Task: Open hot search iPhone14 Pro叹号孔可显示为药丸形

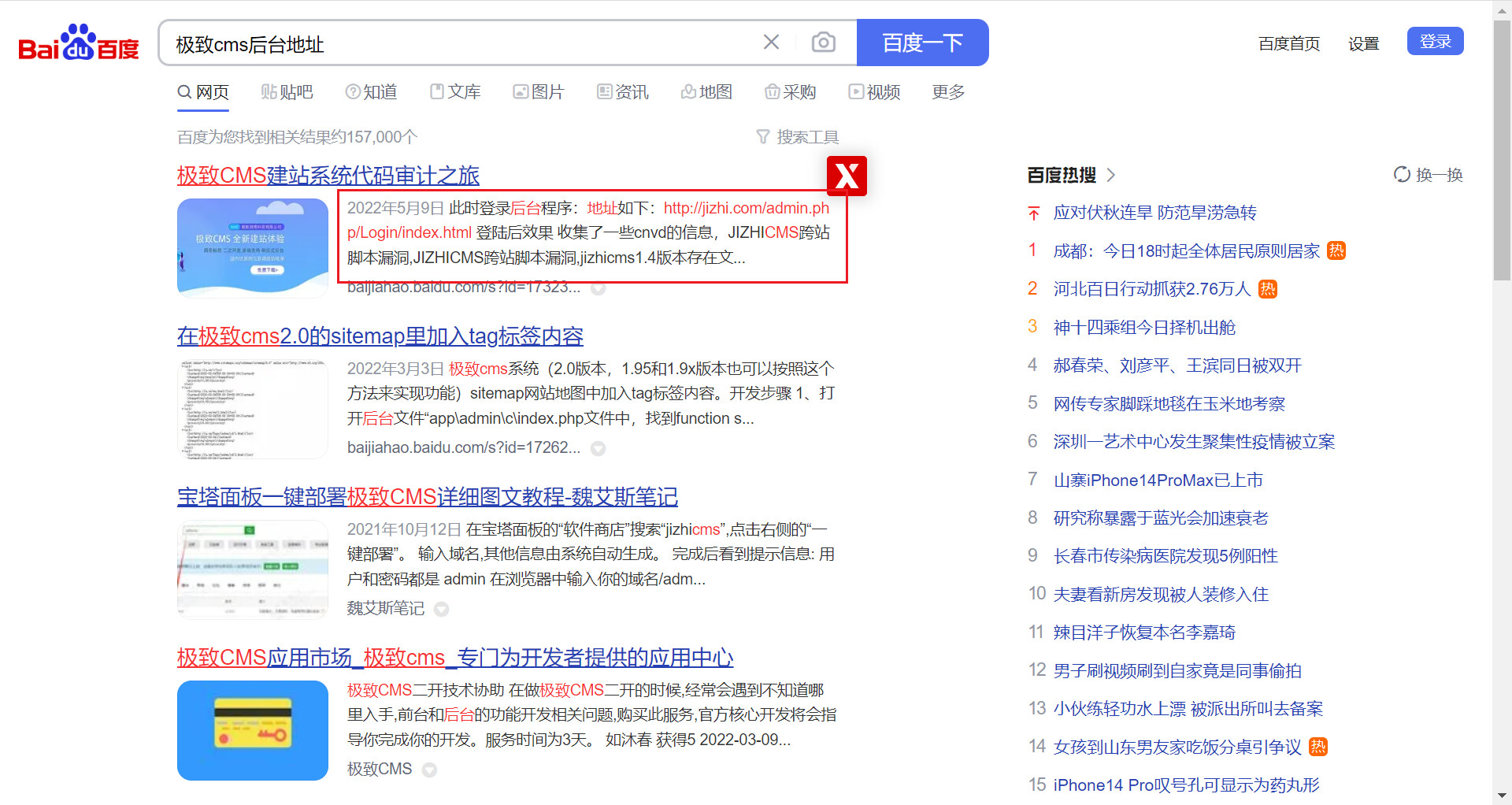Action: [1187, 785]
